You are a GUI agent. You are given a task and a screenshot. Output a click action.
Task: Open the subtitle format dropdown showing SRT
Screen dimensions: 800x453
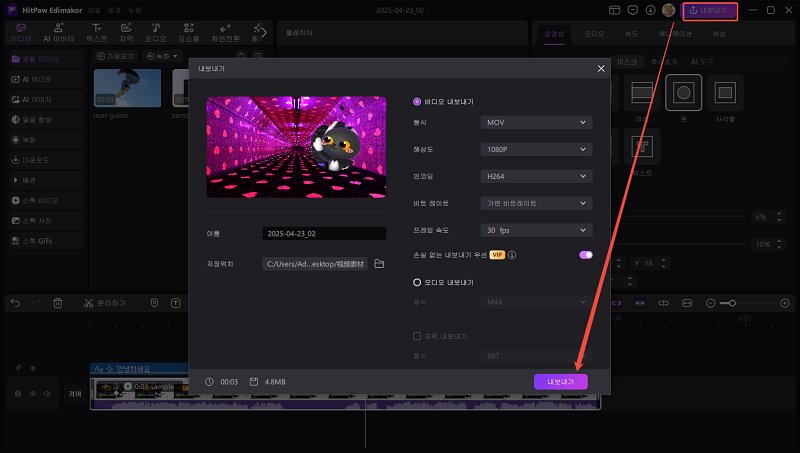point(536,356)
